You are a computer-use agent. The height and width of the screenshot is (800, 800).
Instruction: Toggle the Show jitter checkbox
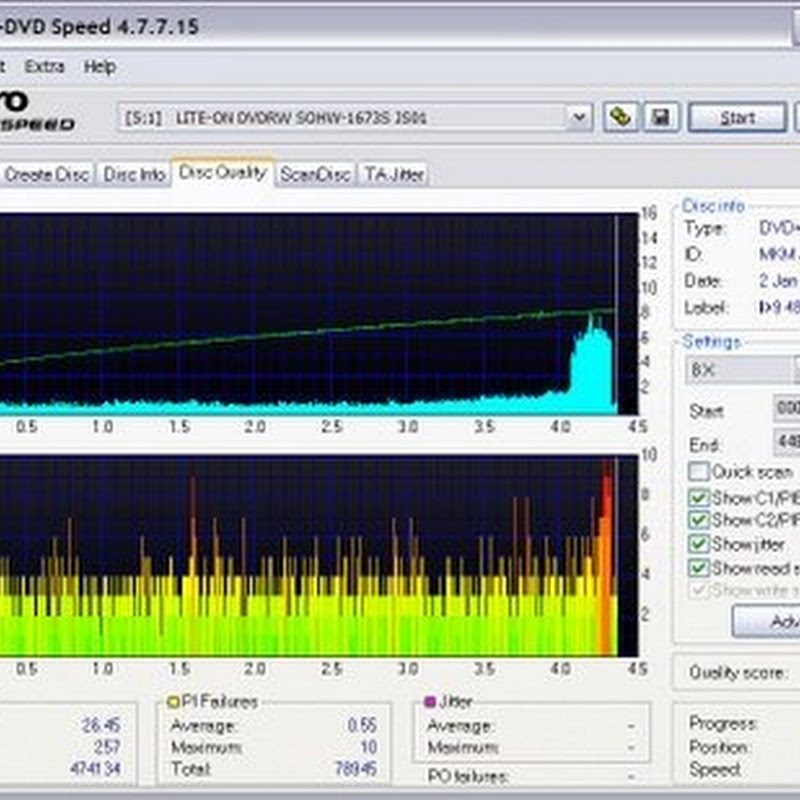coord(698,544)
